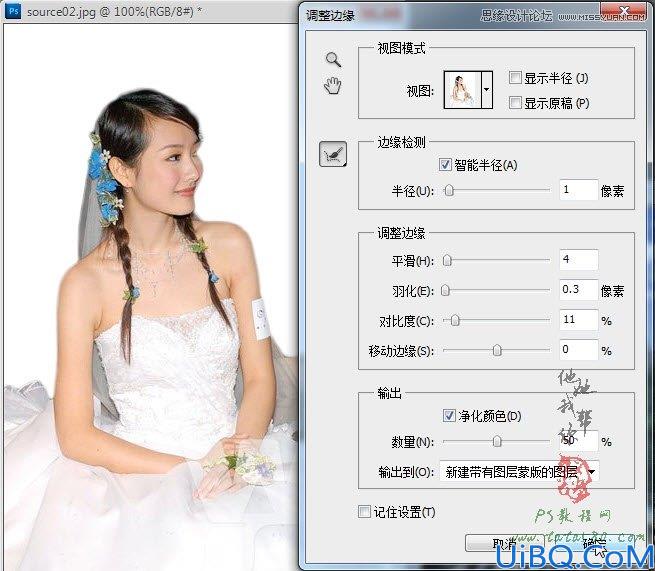Viewport: 655px width, 571px height.
Task: Close the 调整边缘 dialog
Action: tap(624, 10)
